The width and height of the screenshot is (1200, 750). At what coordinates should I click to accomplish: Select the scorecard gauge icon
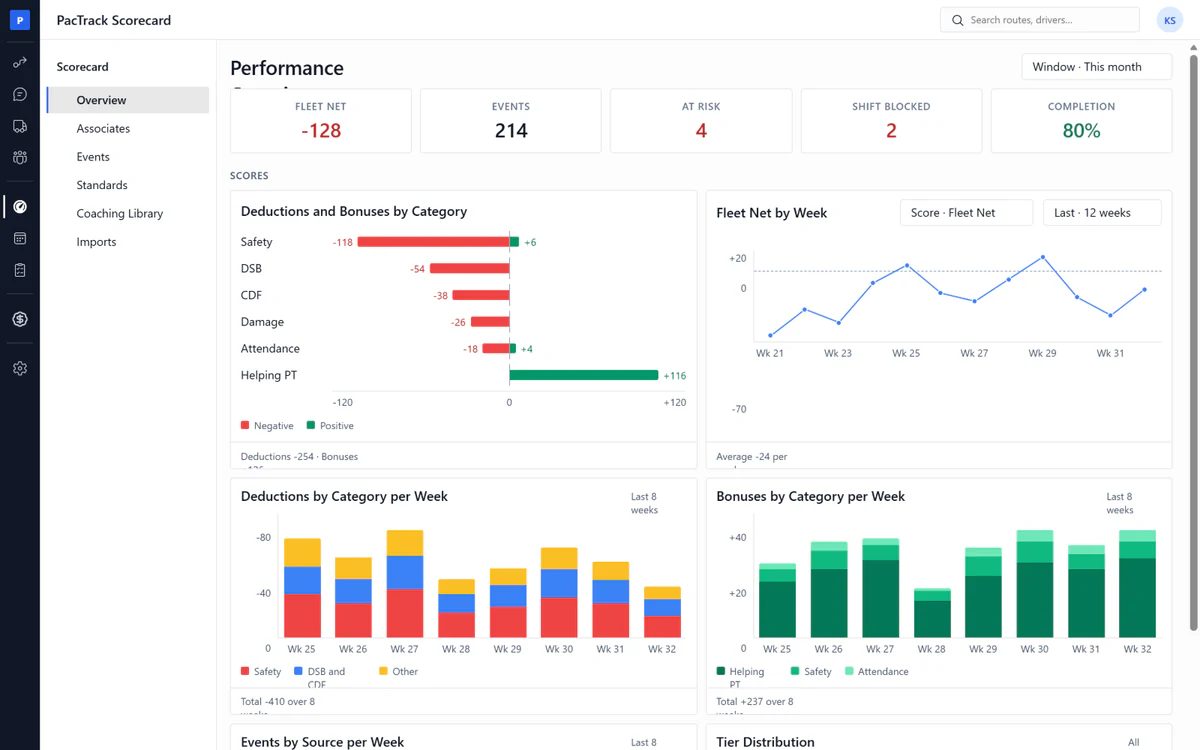coord(20,207)
